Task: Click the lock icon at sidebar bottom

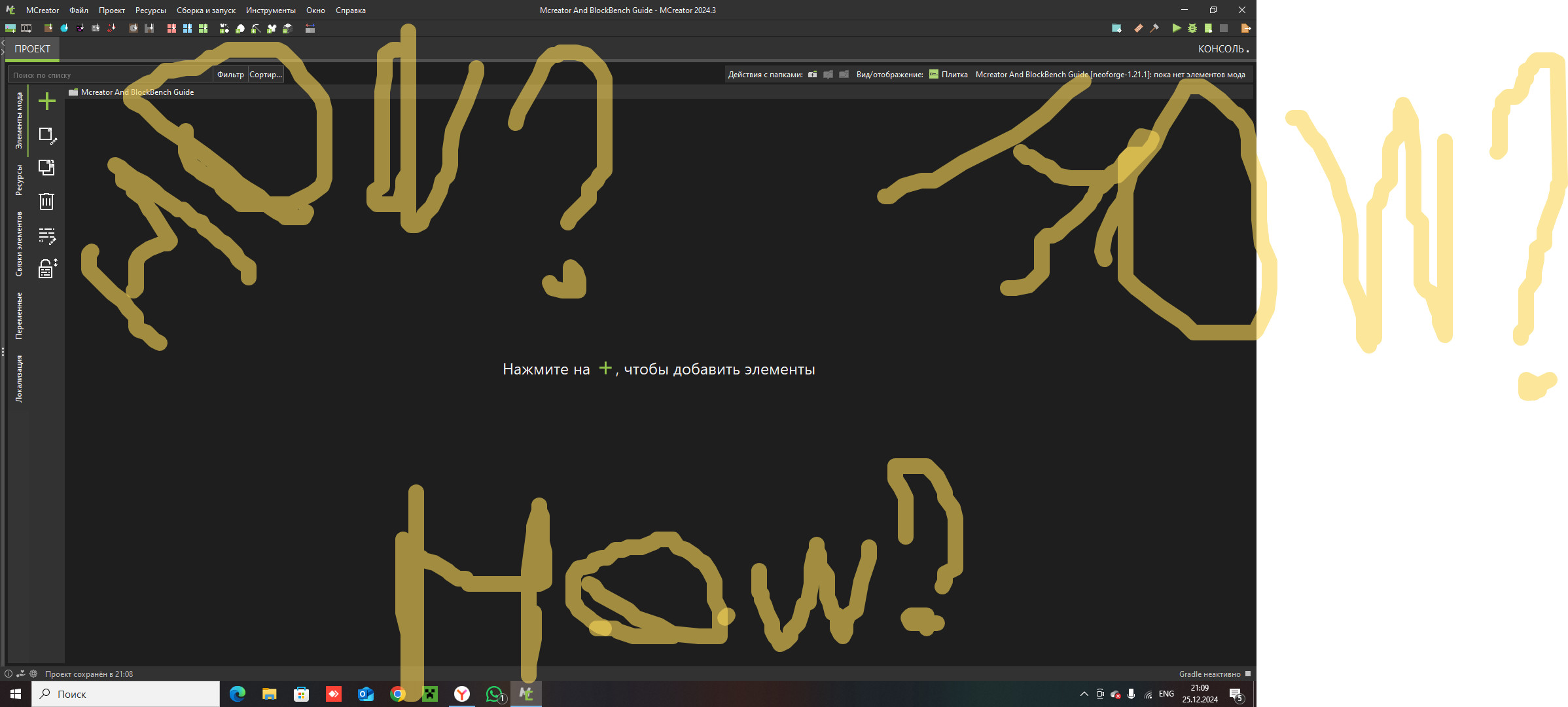Action: [46, 268]
